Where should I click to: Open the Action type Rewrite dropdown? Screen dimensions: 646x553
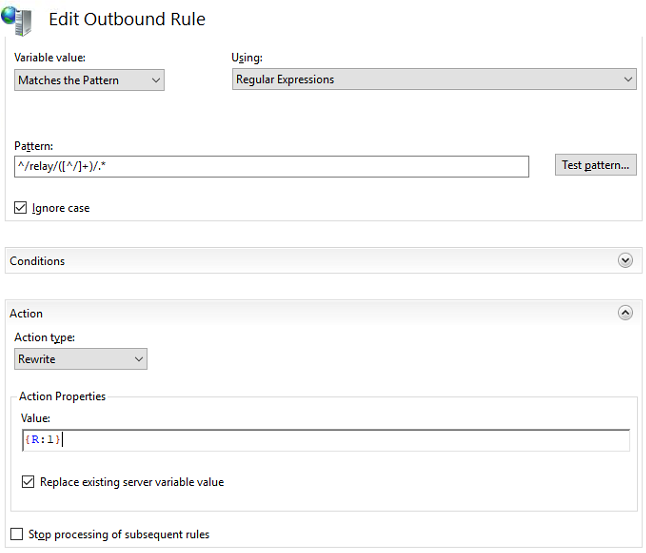click(x=81, y=359)
